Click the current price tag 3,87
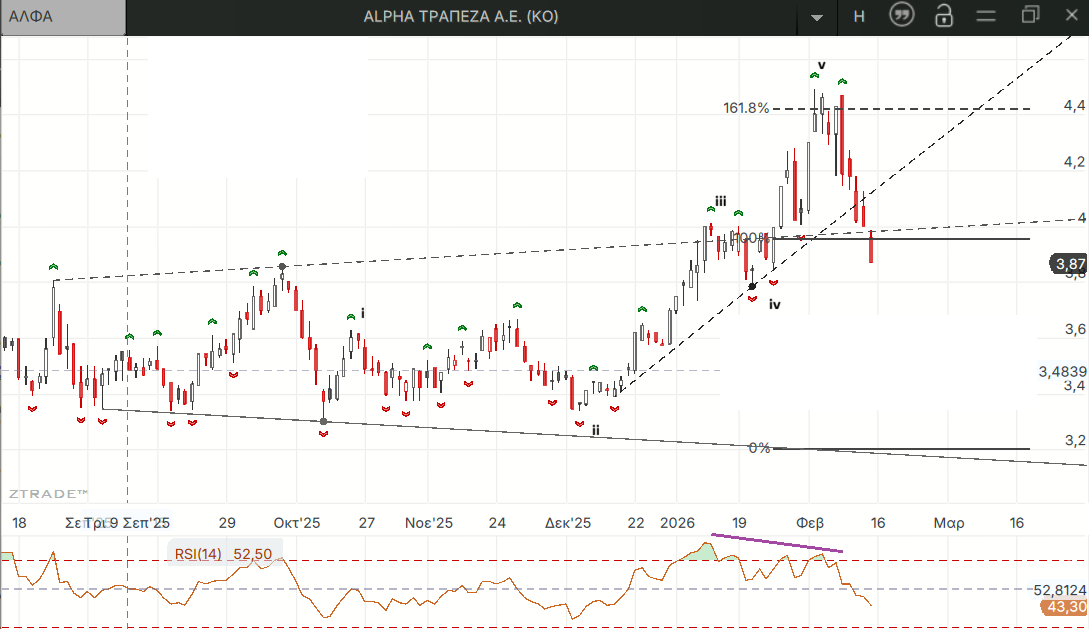 click(x=1069, y=264)
